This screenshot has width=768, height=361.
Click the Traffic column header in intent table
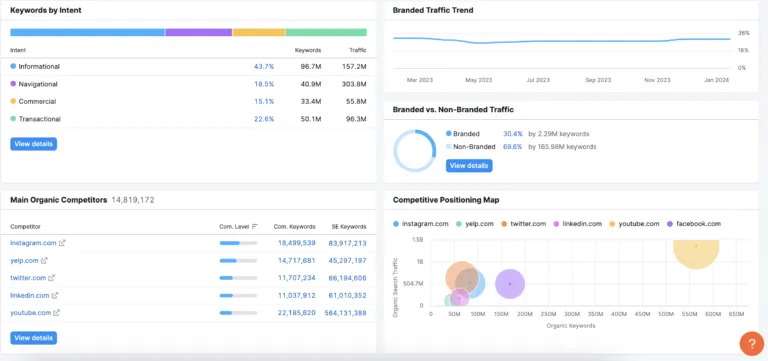pos(358,50)
